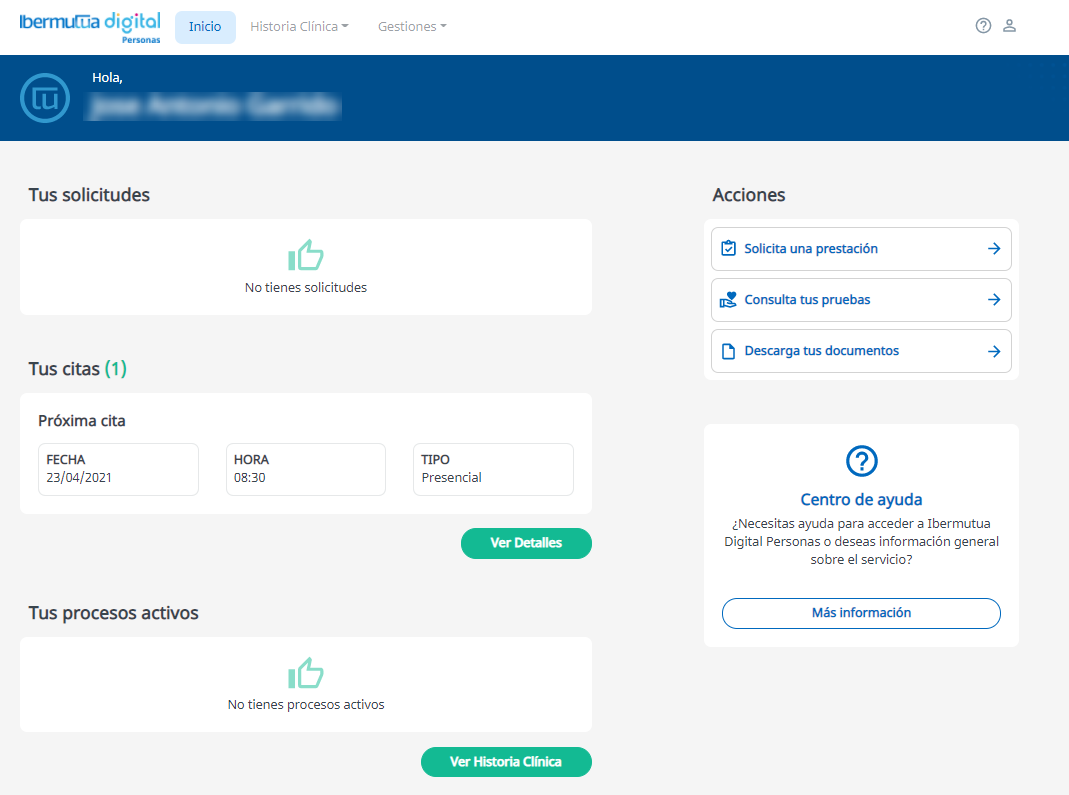Image resolution: width=1069 pixels, height=795 pixels.
Task: Select the TIPO Presencial box
Action: click(x=493, y=469)
